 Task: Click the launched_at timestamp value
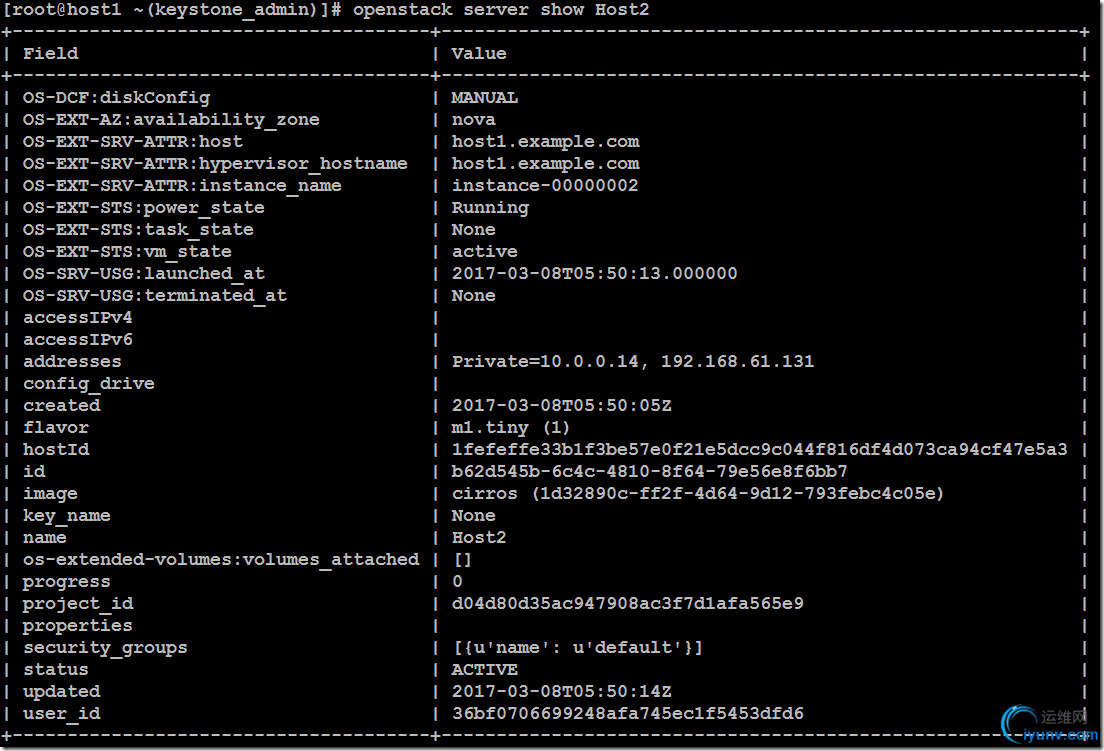click(594, 273)
